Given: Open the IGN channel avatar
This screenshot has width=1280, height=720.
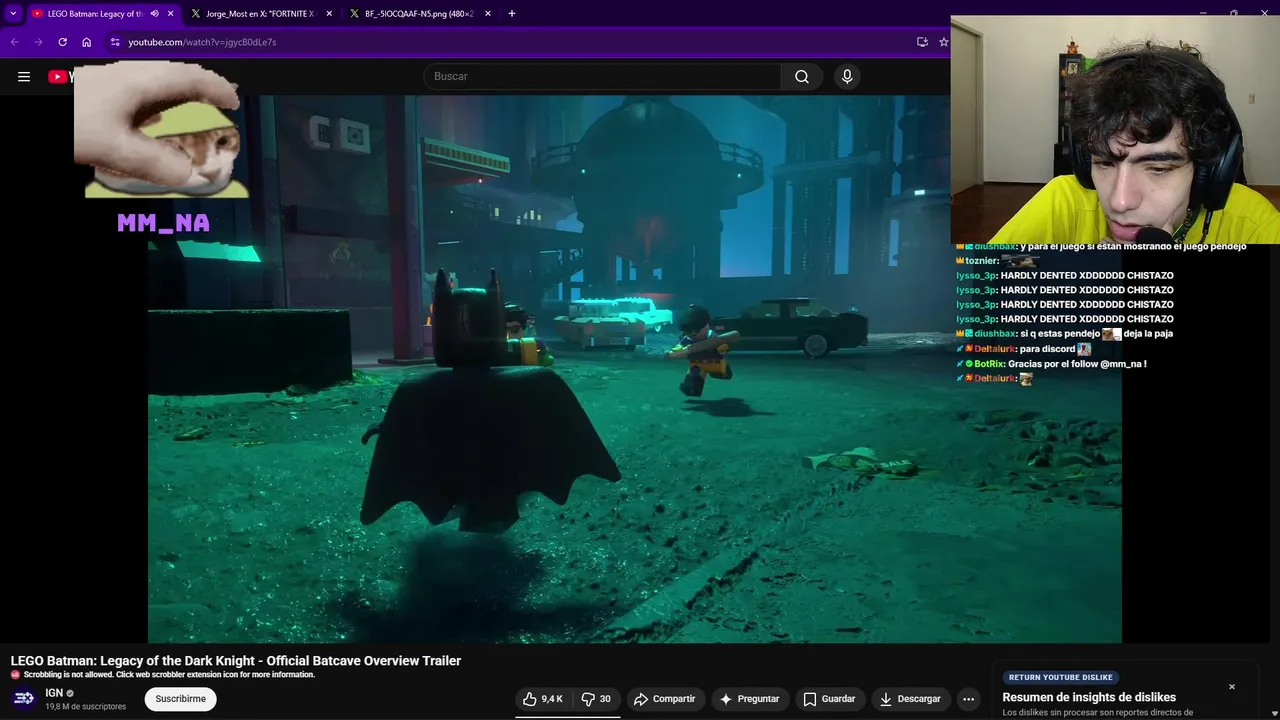Looking at the screenshot, I should [24, 698].
